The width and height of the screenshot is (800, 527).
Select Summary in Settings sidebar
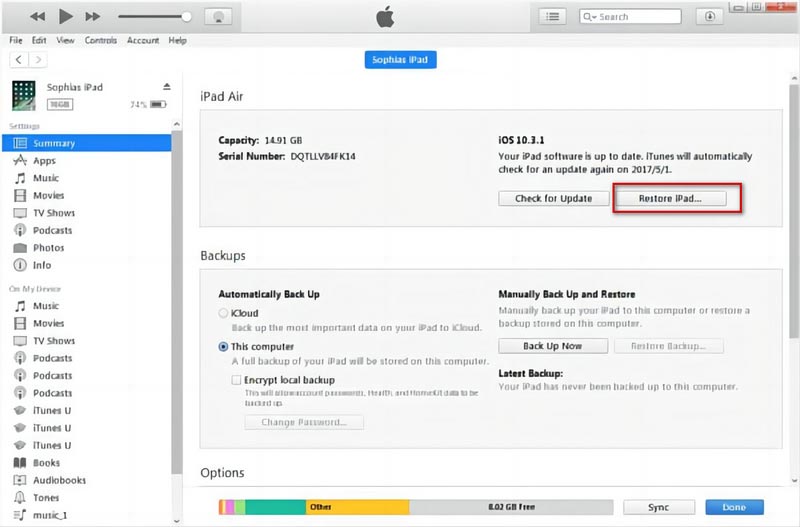tap(87, 143)
